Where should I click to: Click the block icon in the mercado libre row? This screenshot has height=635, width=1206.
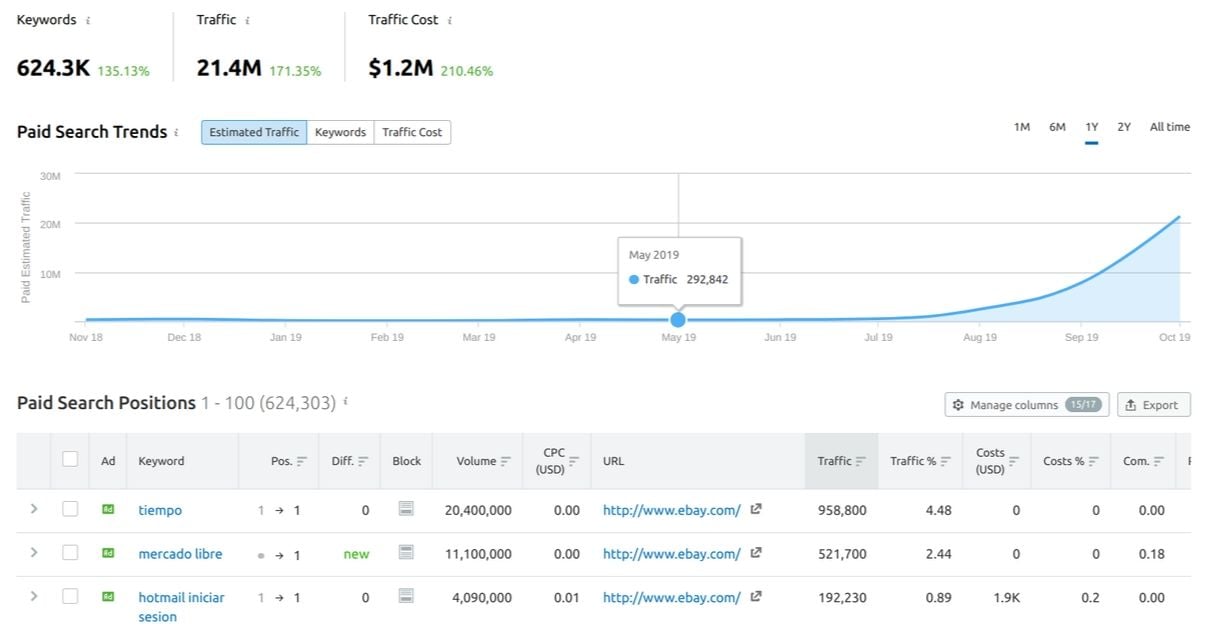[x=406, y=553]
